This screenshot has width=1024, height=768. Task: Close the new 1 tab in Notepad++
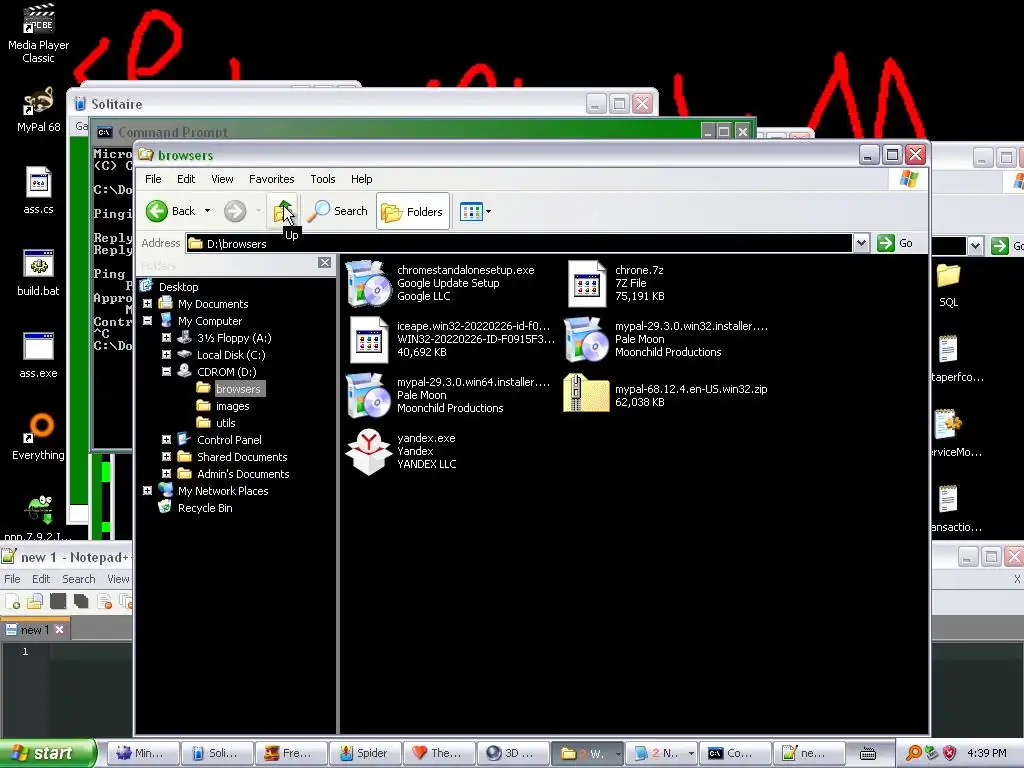59,630
